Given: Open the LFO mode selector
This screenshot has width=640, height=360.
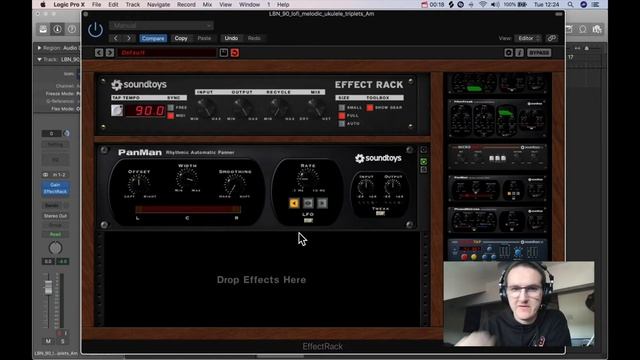Looking at the screenshot, I should coord(308,220).
